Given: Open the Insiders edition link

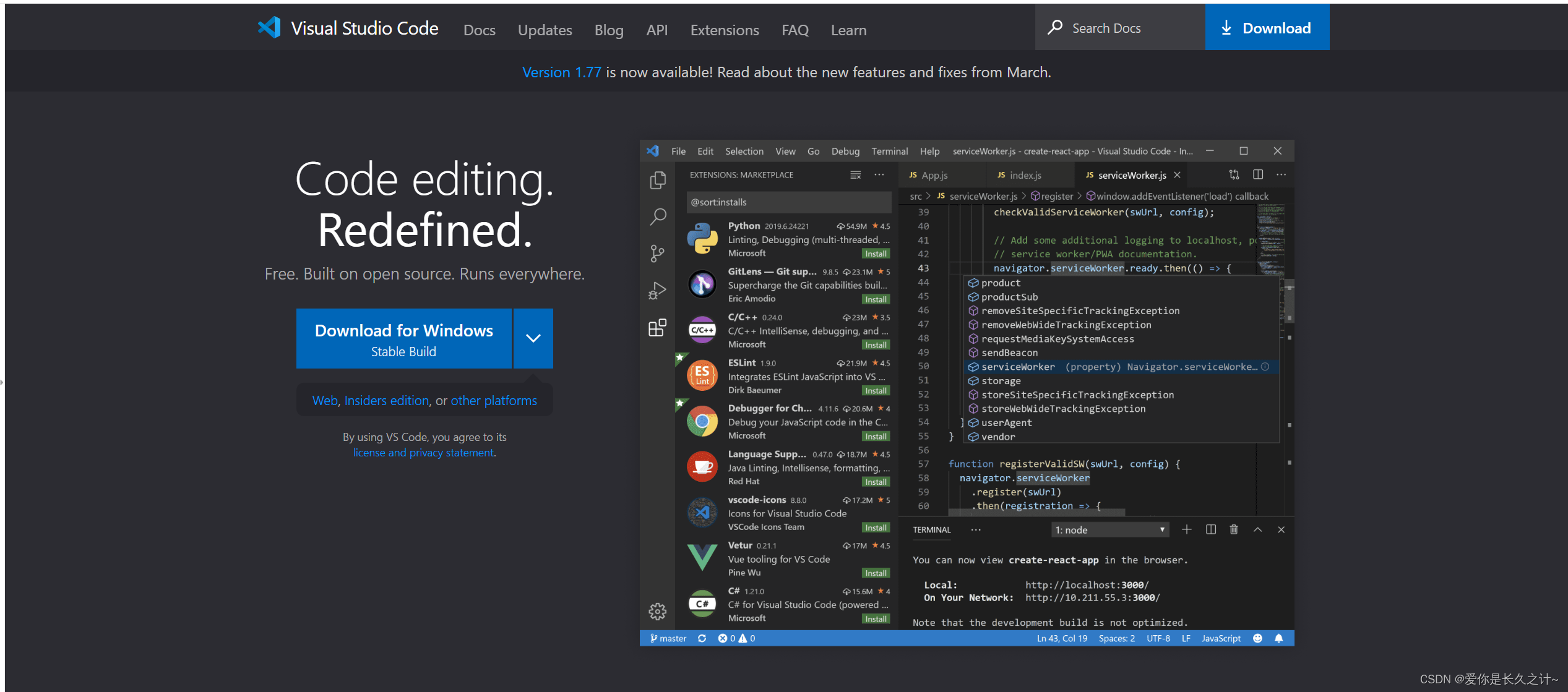Looking at the screenshot, I should (387, 401).
